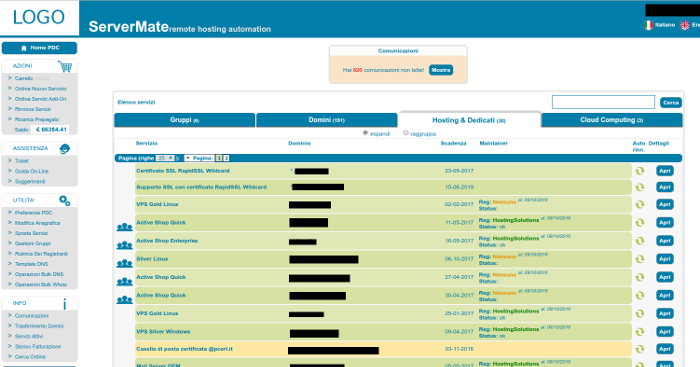Open 'Ricarica Prepagato' link
The height and width of the screenshot is (367, 700).
coord(37,120)
